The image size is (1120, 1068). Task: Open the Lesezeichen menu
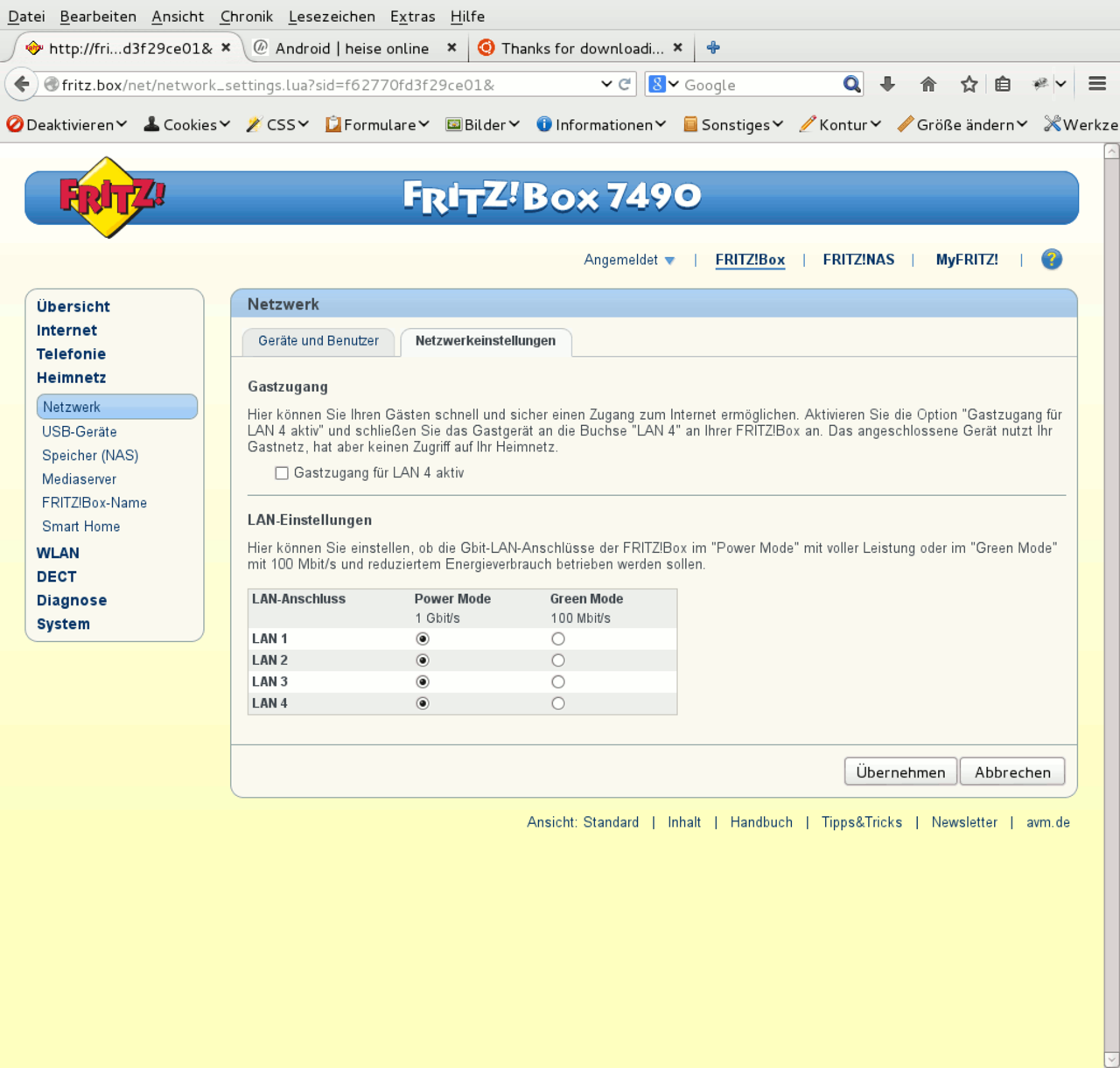point(332,16)
